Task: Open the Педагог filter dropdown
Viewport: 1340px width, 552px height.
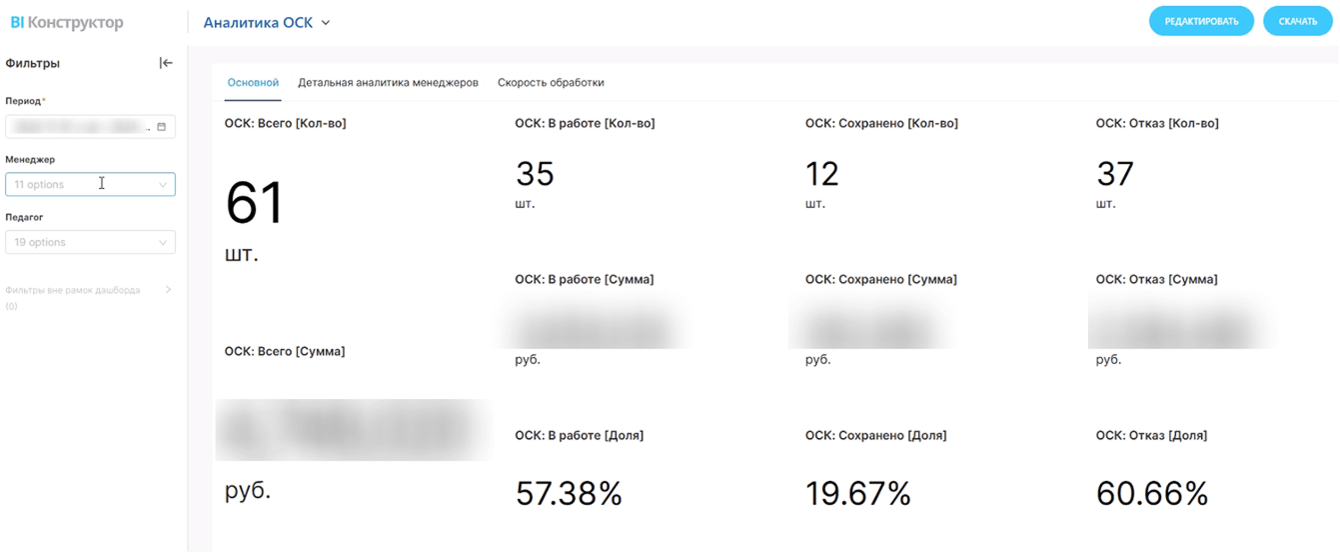Action: point(90,243)
